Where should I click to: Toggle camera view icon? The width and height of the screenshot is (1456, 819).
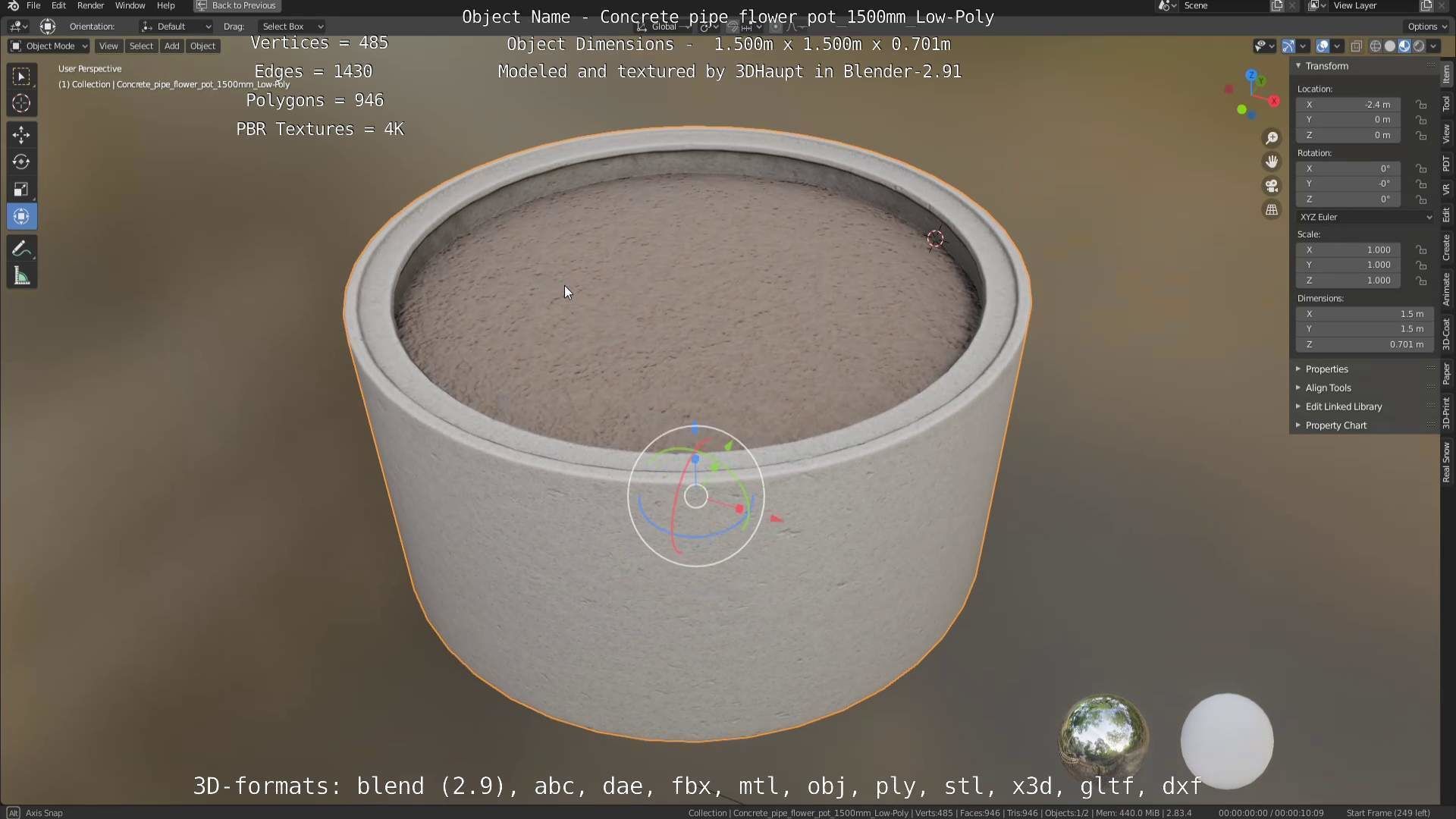click(1272, 186)
